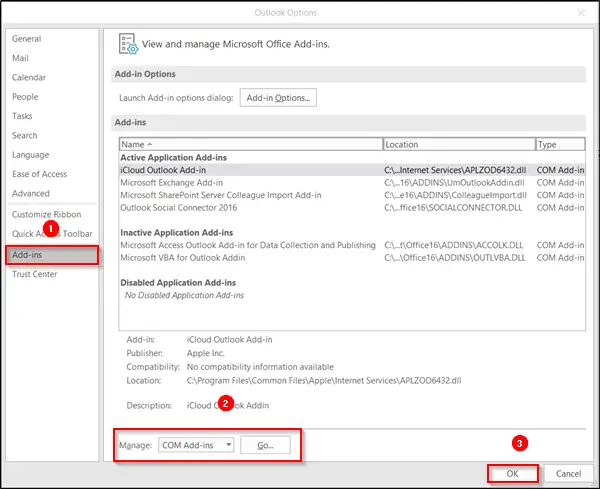
Task: Click the ColleagueImport.dll location cell
Action: coord(455,195)
